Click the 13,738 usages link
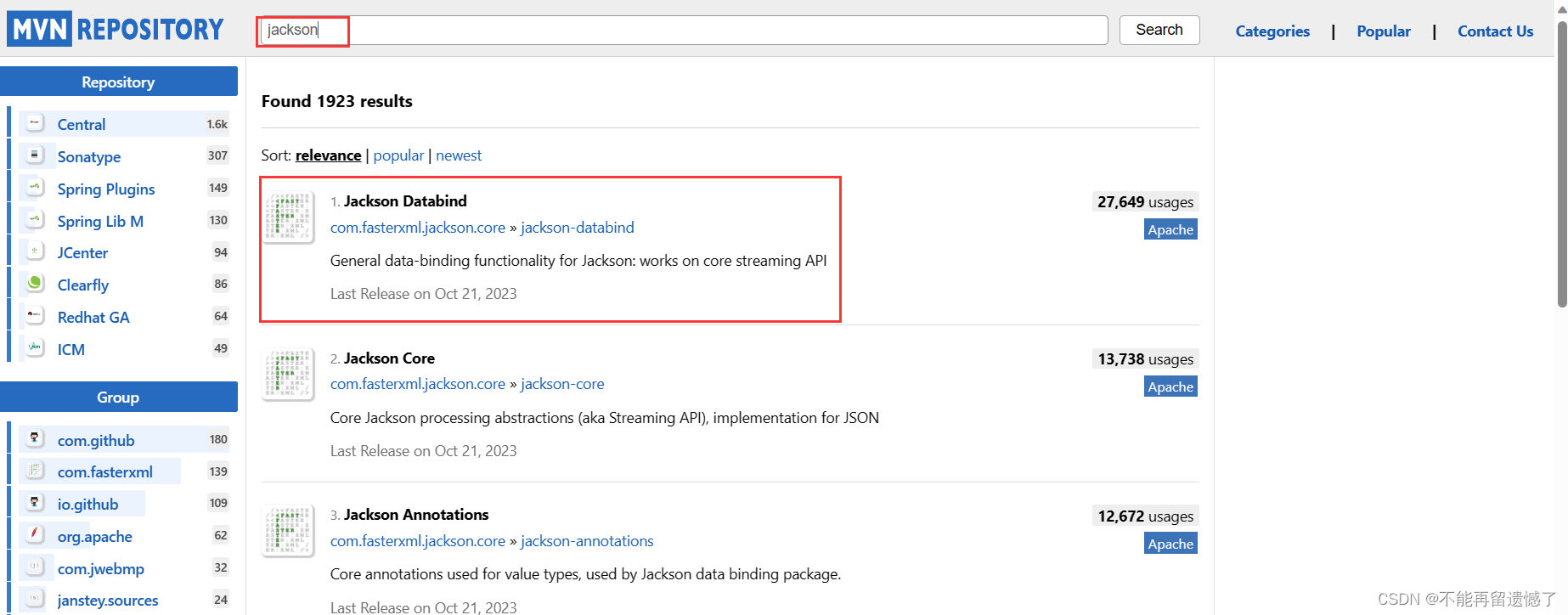The width and height of the screenshot is (1568, 615). [1145, 359]
